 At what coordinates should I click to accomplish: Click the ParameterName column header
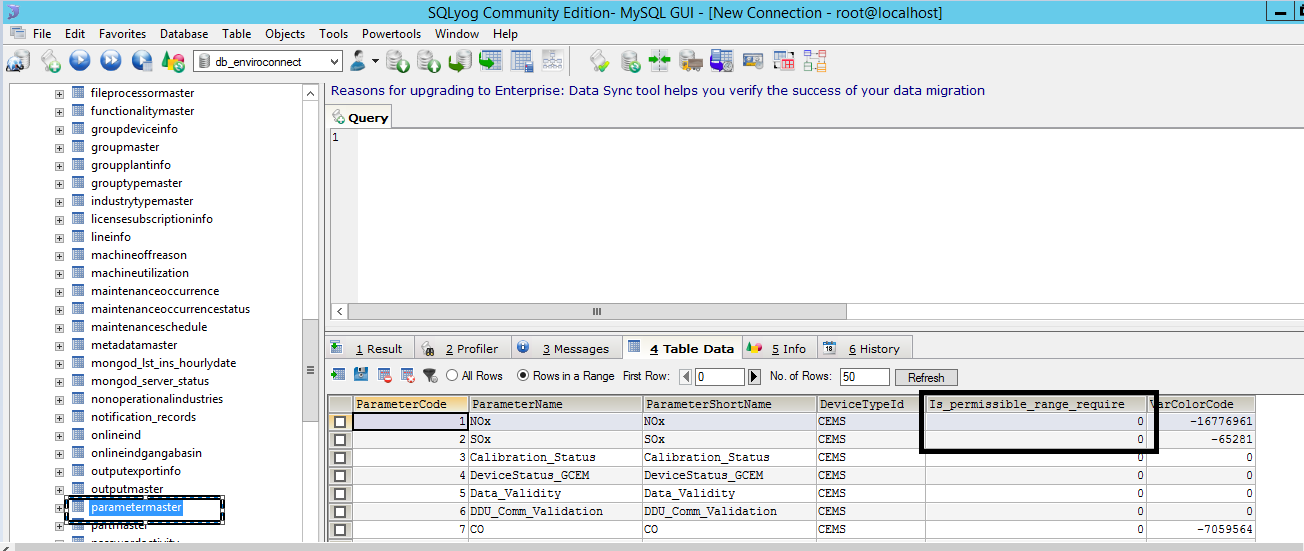[555, 404]
